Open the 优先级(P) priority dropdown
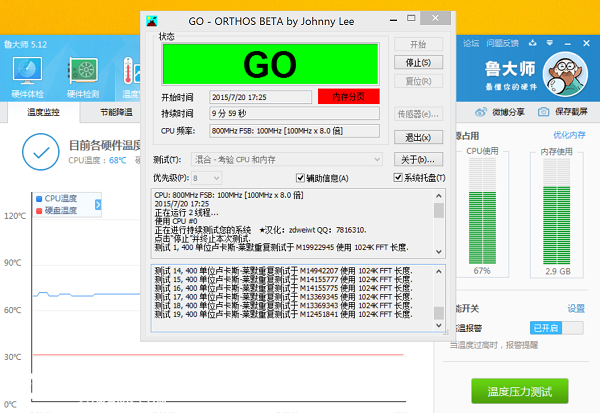600x413 pixels. pos(206,178)
